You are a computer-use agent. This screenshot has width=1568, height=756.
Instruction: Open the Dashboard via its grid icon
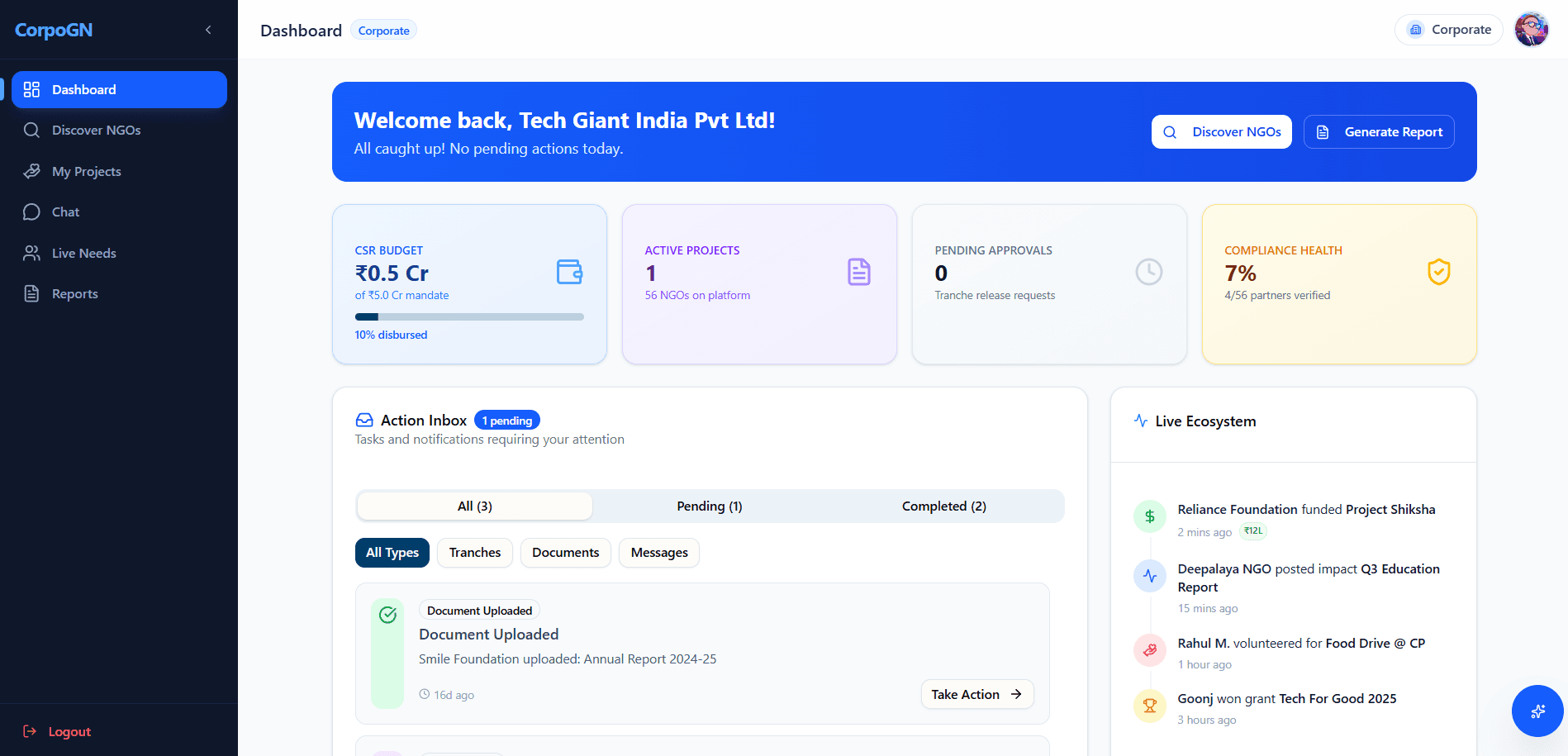tap(31, 89)
